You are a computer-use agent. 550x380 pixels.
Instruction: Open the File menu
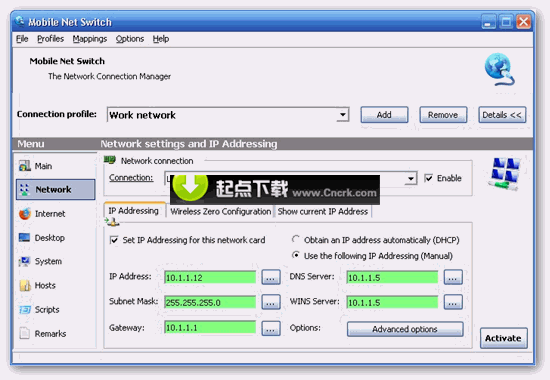point(22,39)
